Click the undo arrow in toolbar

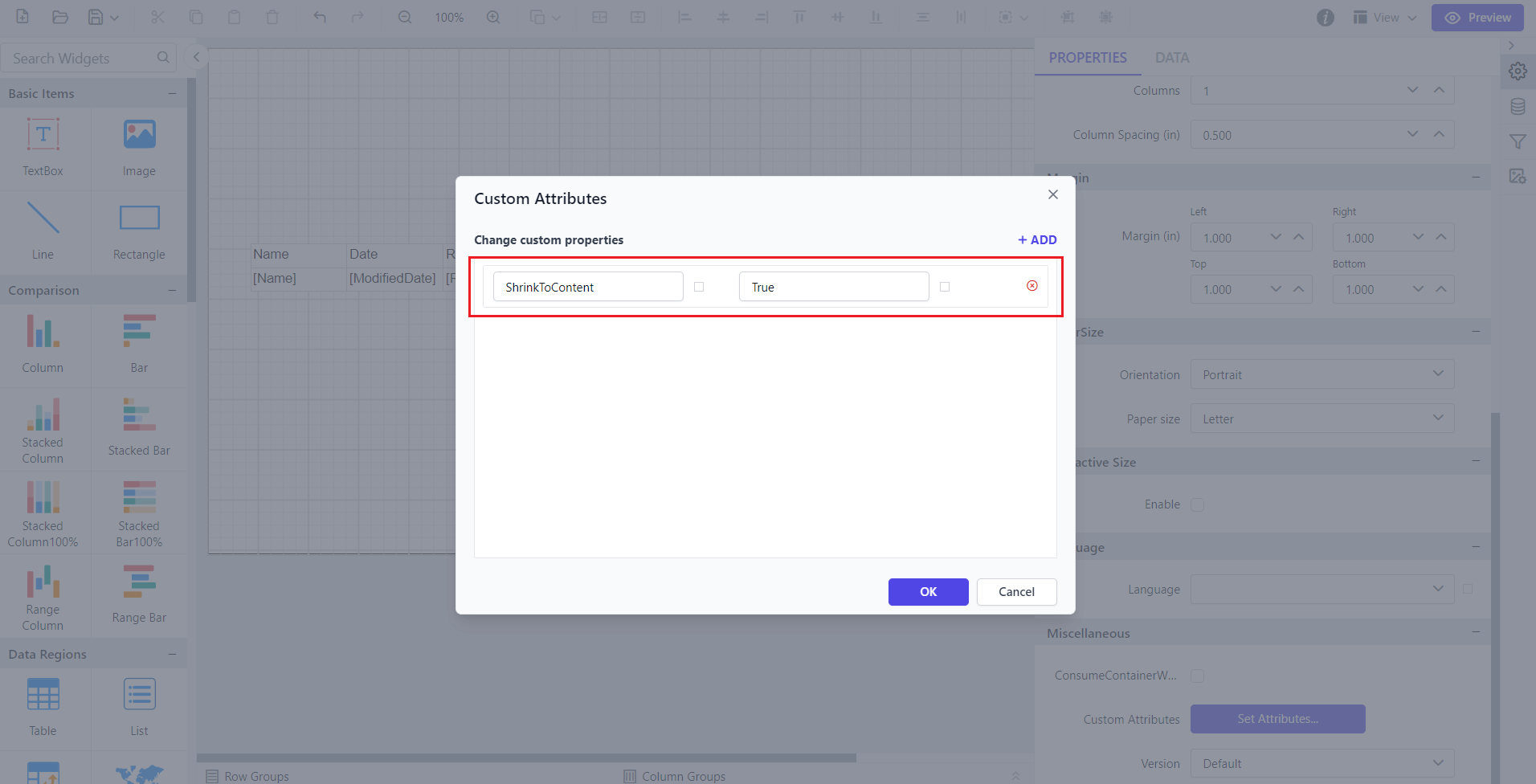click(320, 17)
